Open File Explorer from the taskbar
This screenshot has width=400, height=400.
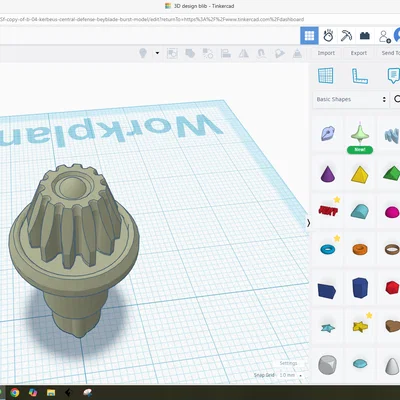pos(51,393)
